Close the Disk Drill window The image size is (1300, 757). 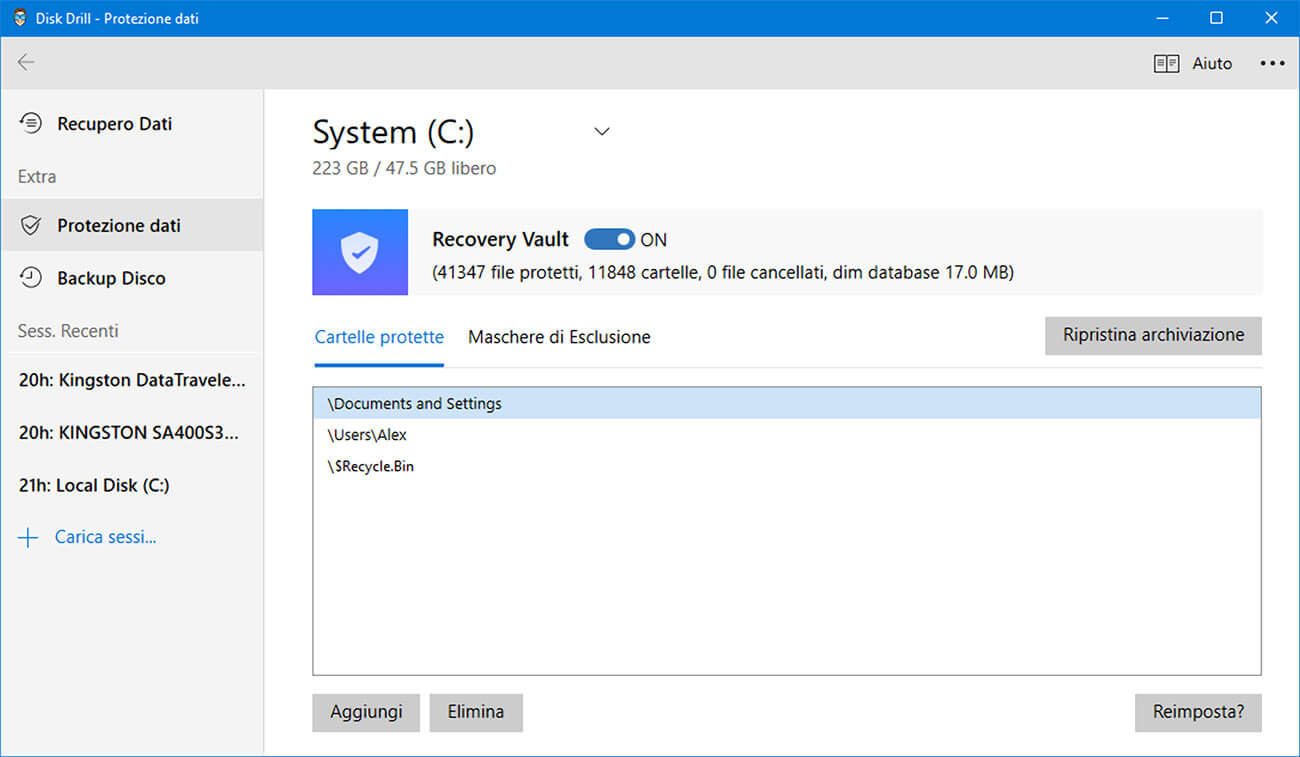pyautogui.click(x=1270, y=18)
